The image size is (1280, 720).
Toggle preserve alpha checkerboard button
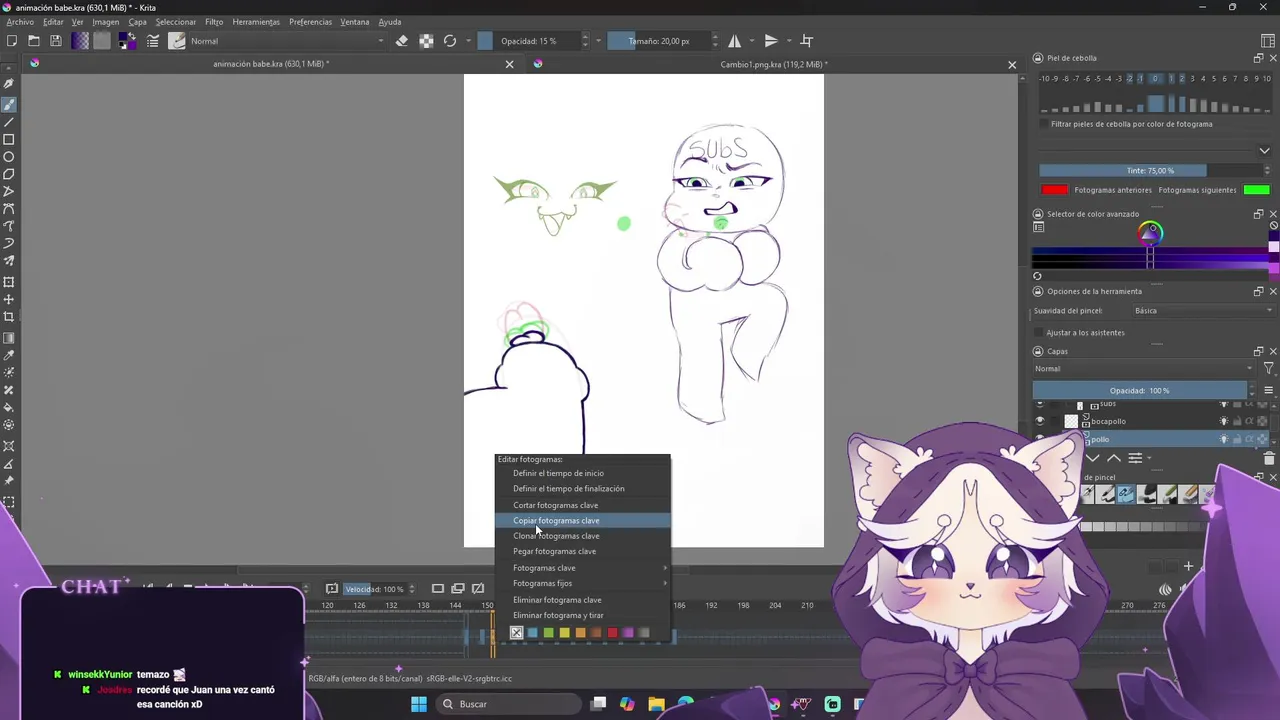(x=426, y=41)
